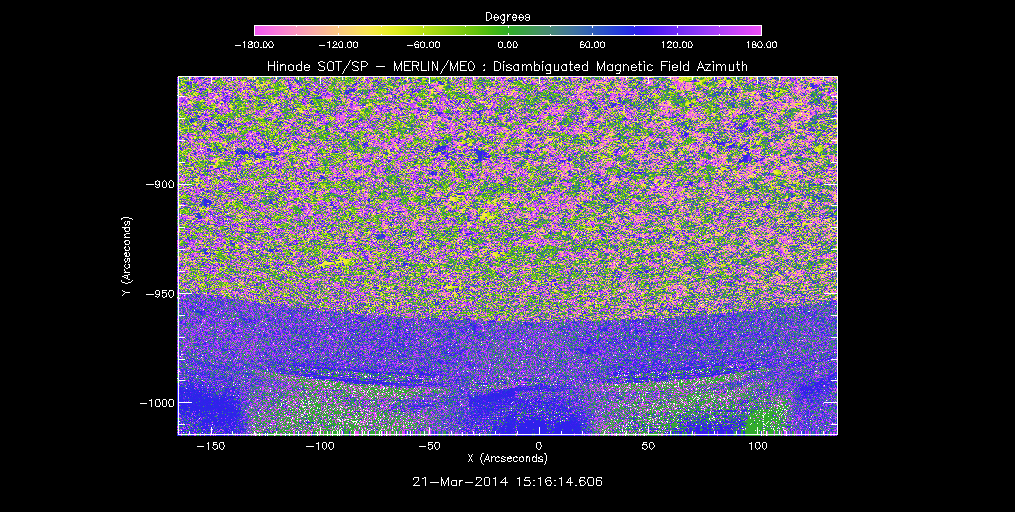
Task: Click the -950 tick on the Y axis
Action: click(x=158, y=294)
